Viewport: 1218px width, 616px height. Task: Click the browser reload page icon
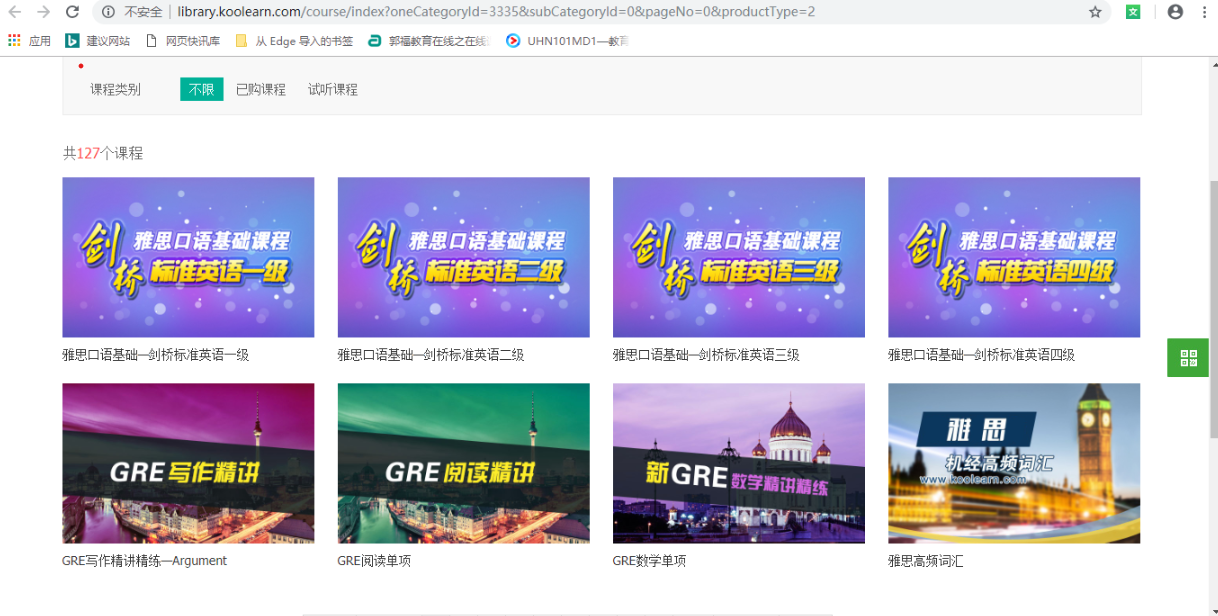pos(72,12)
